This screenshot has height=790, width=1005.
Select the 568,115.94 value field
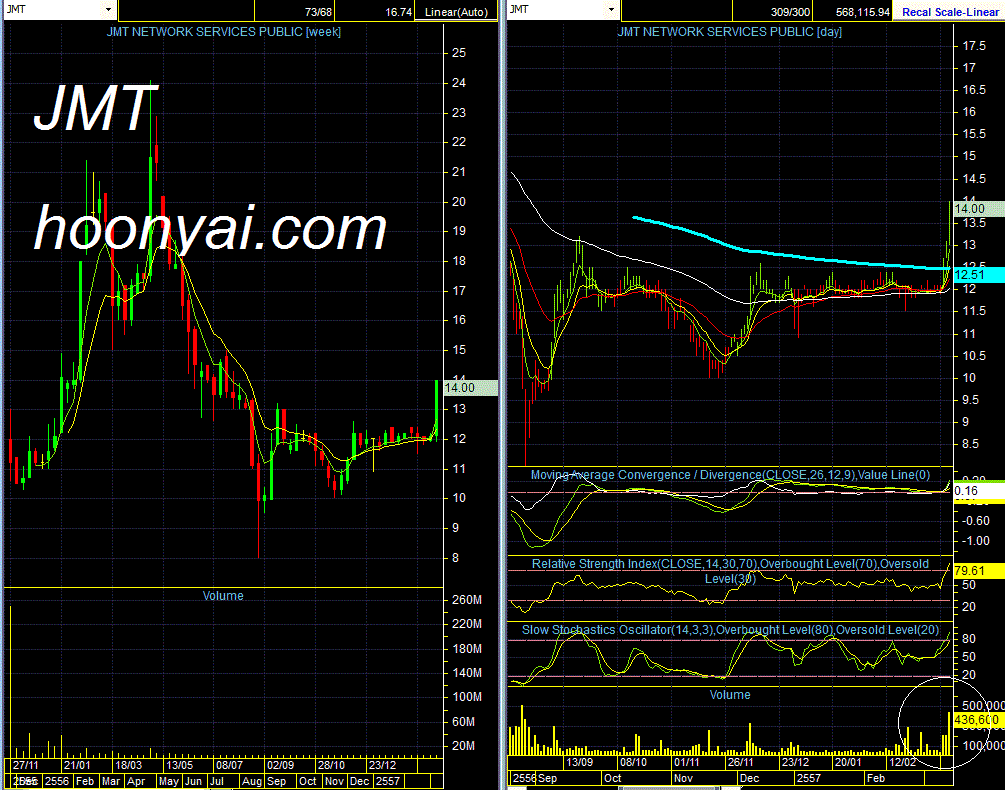point(852,12)
